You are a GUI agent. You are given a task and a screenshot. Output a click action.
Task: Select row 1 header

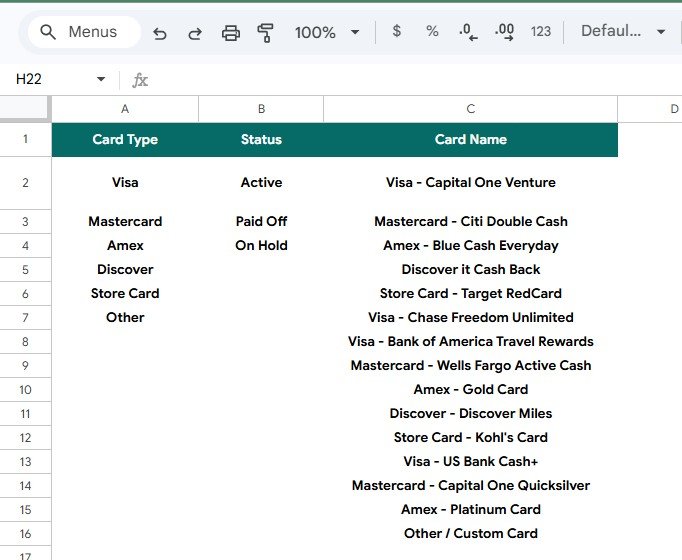(25, 140)
